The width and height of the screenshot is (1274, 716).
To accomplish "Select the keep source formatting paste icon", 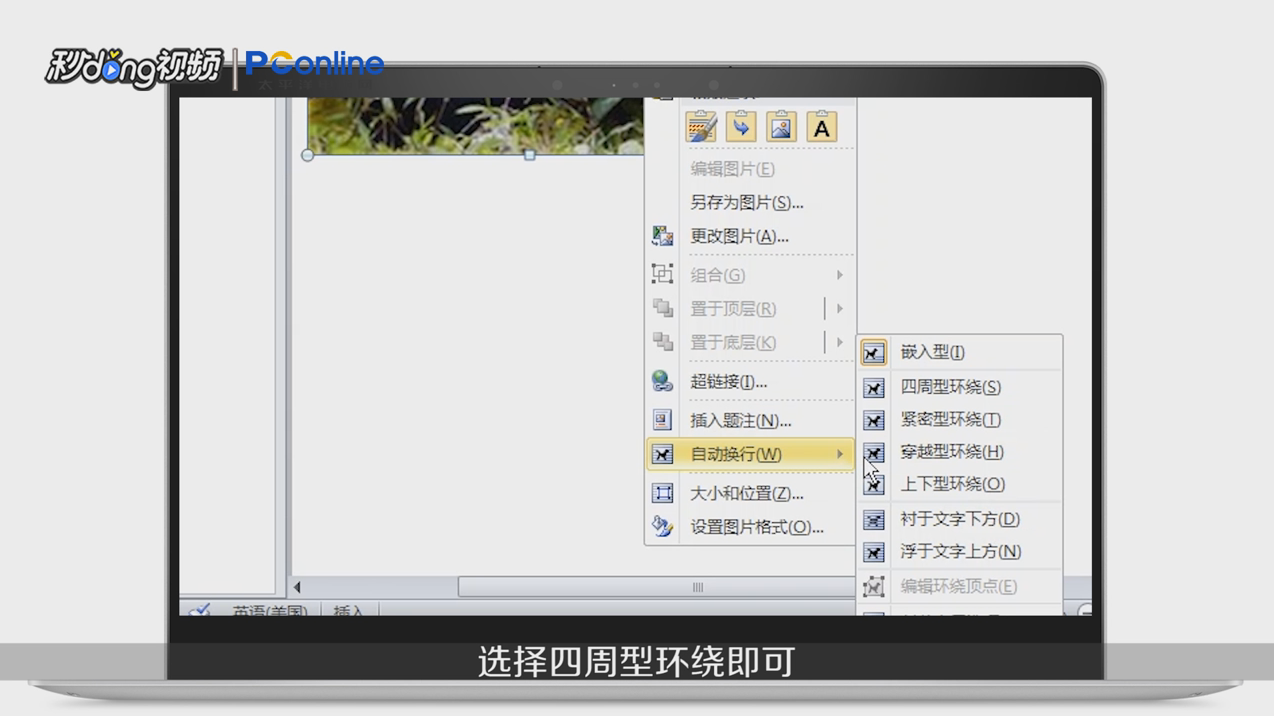I will pyautogui.click(x=702, y=127).
